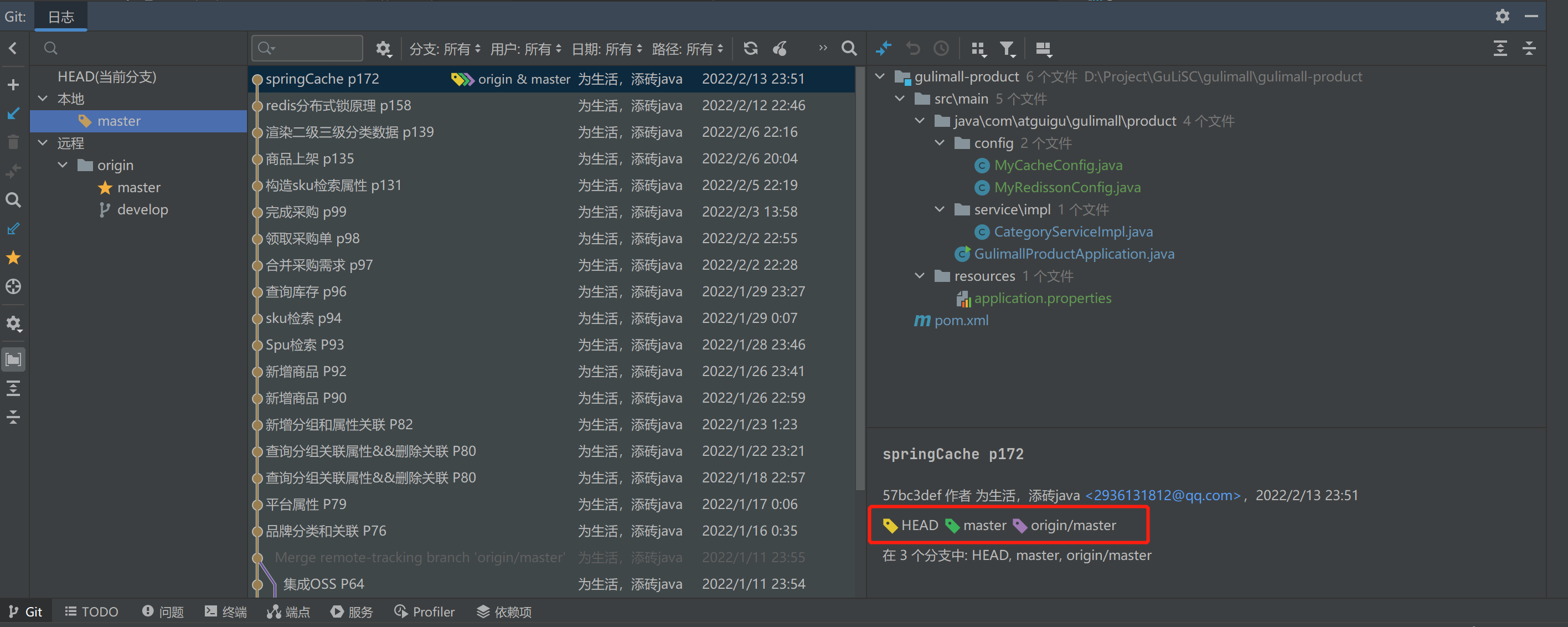Open branches pane settings gear in sidebar

pyautogui.click(x=13, y=323)
